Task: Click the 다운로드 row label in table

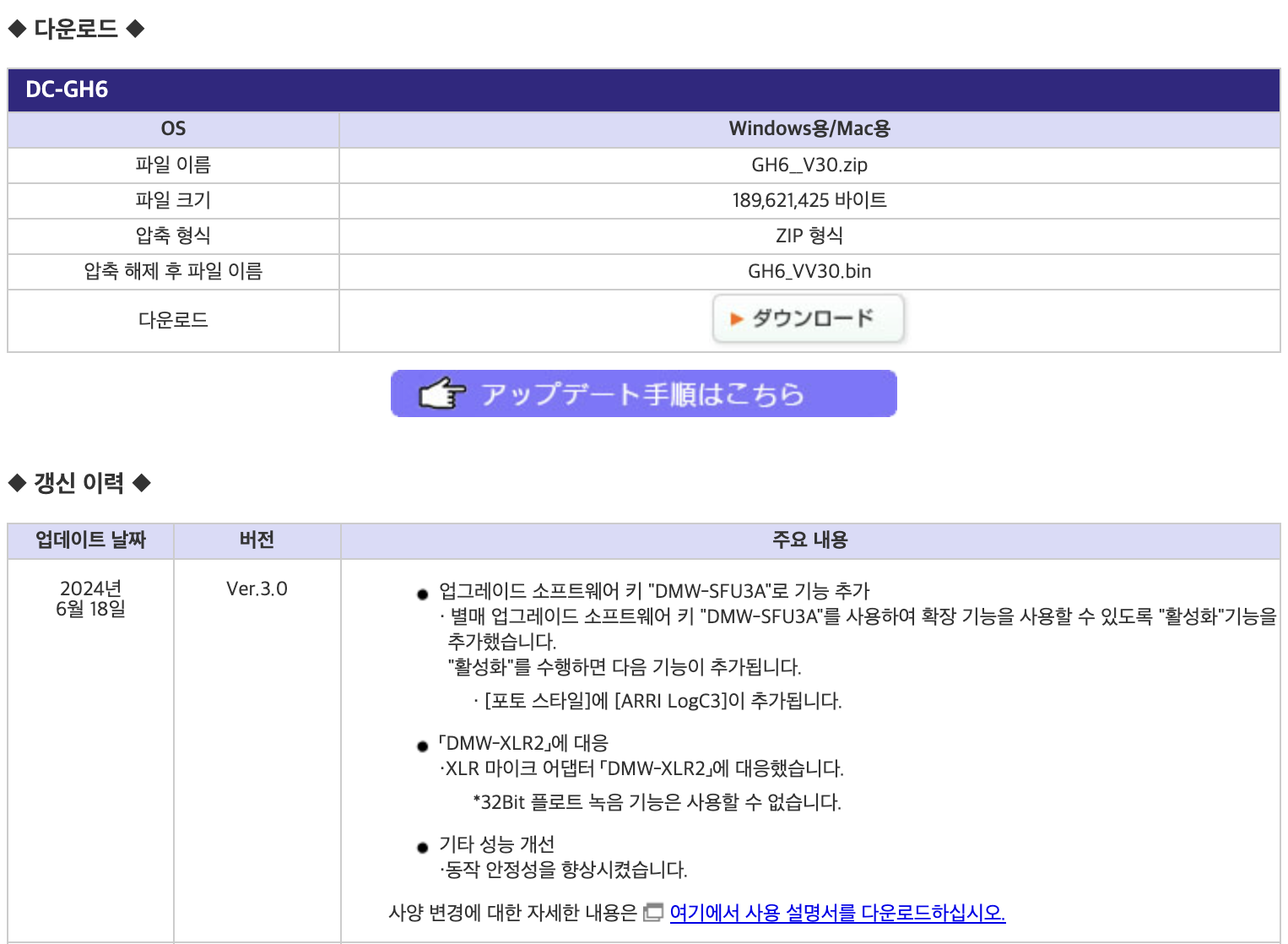Action: coord(173,321)
